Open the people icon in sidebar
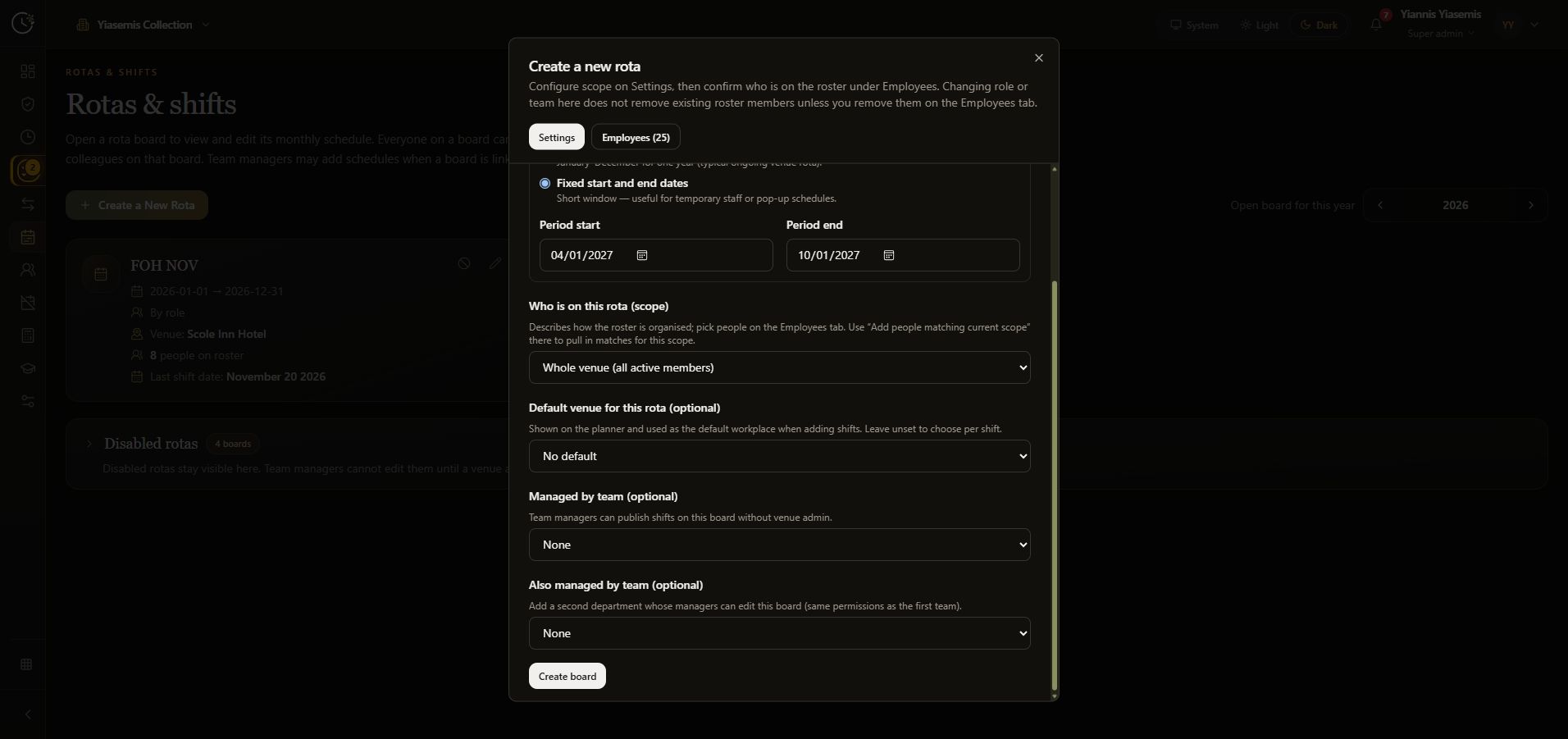The width and height of the screenshot is (1568, 739). coord(28,270)
